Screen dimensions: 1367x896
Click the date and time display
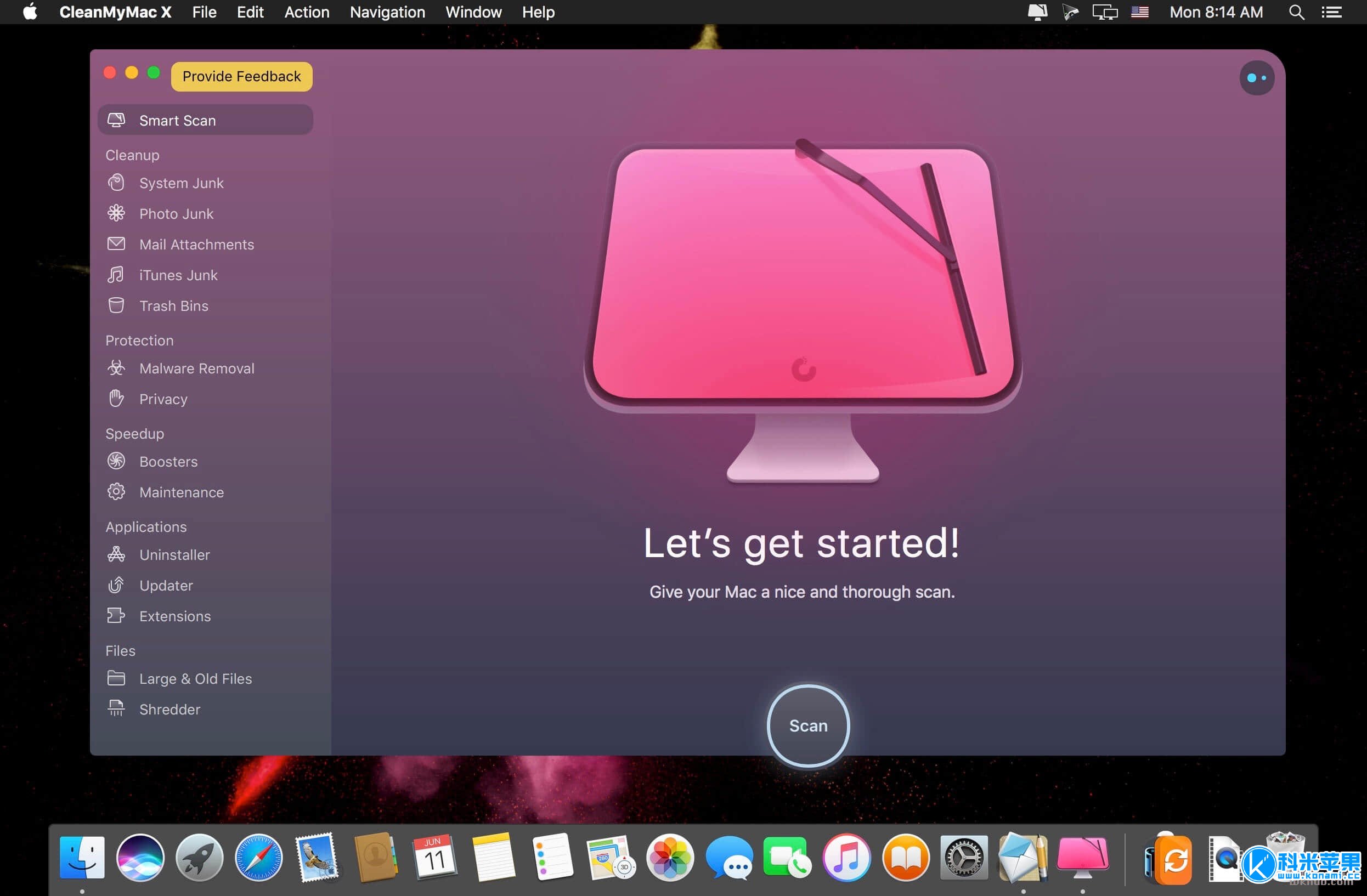pyautogui.click(x=1216, y=12)
